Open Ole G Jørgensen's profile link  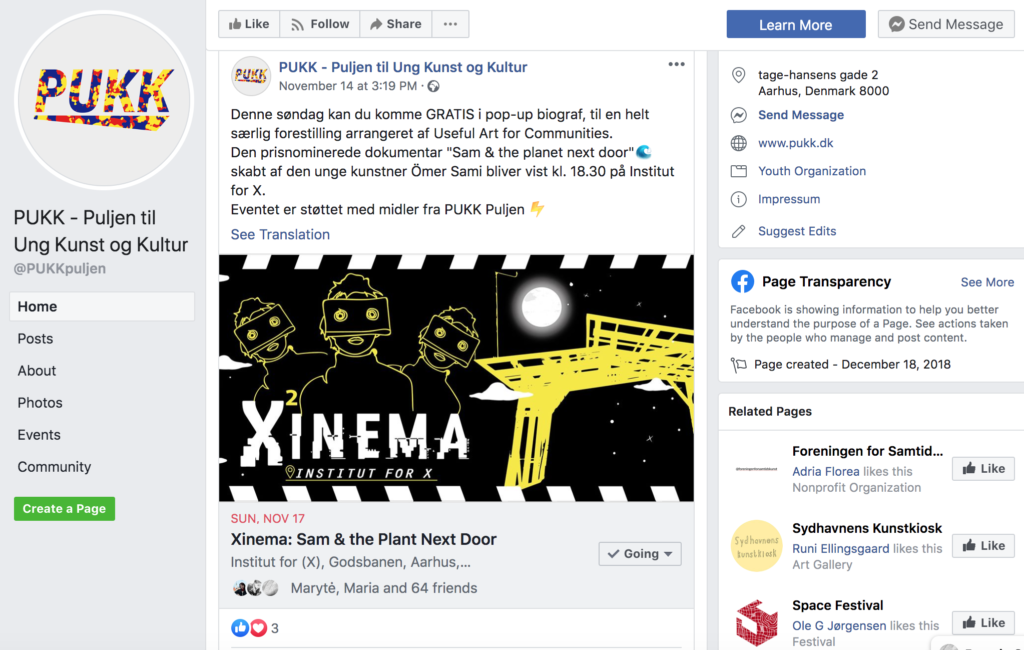[x=839, y=626]
